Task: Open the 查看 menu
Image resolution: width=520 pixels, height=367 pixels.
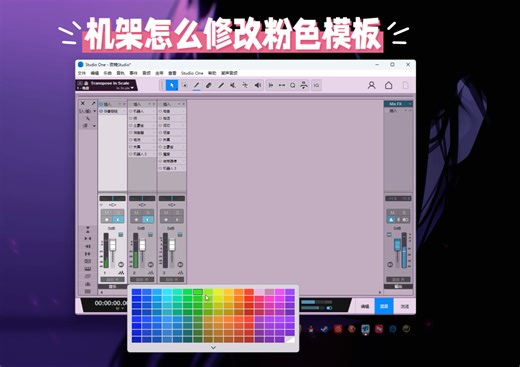Action: [172, 73]
